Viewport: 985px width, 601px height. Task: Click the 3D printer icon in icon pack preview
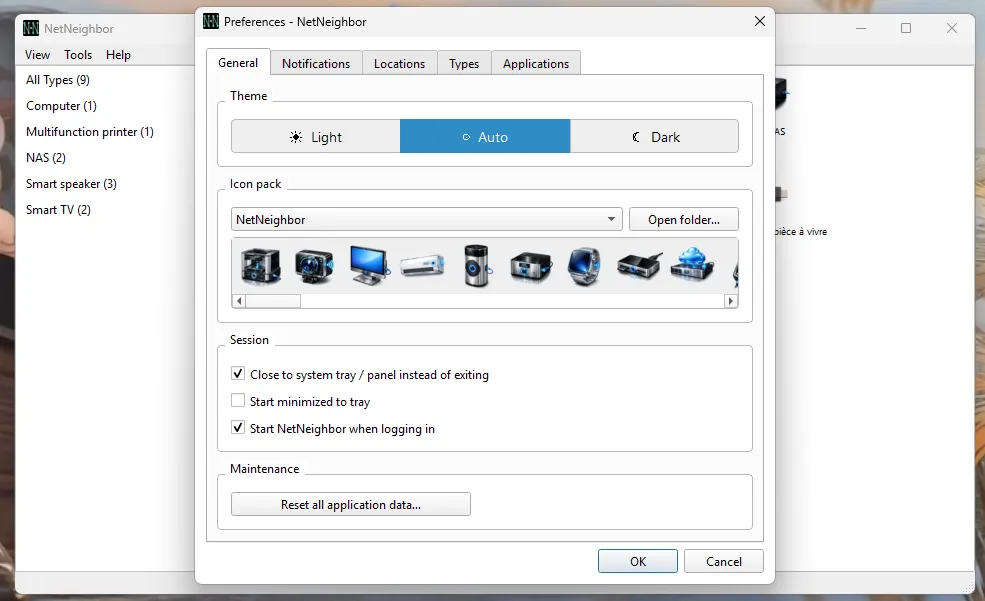[x=261, y=266]
